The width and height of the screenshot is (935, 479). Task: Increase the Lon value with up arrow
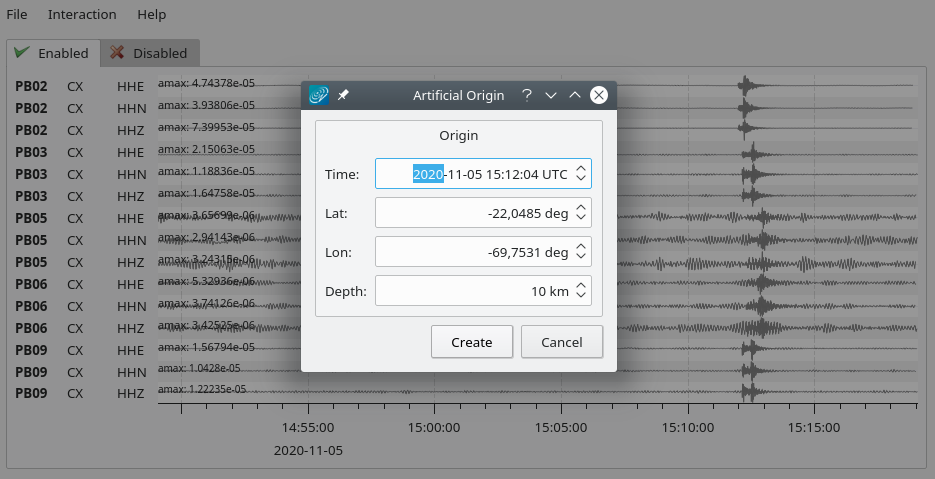tap(581, 246)
